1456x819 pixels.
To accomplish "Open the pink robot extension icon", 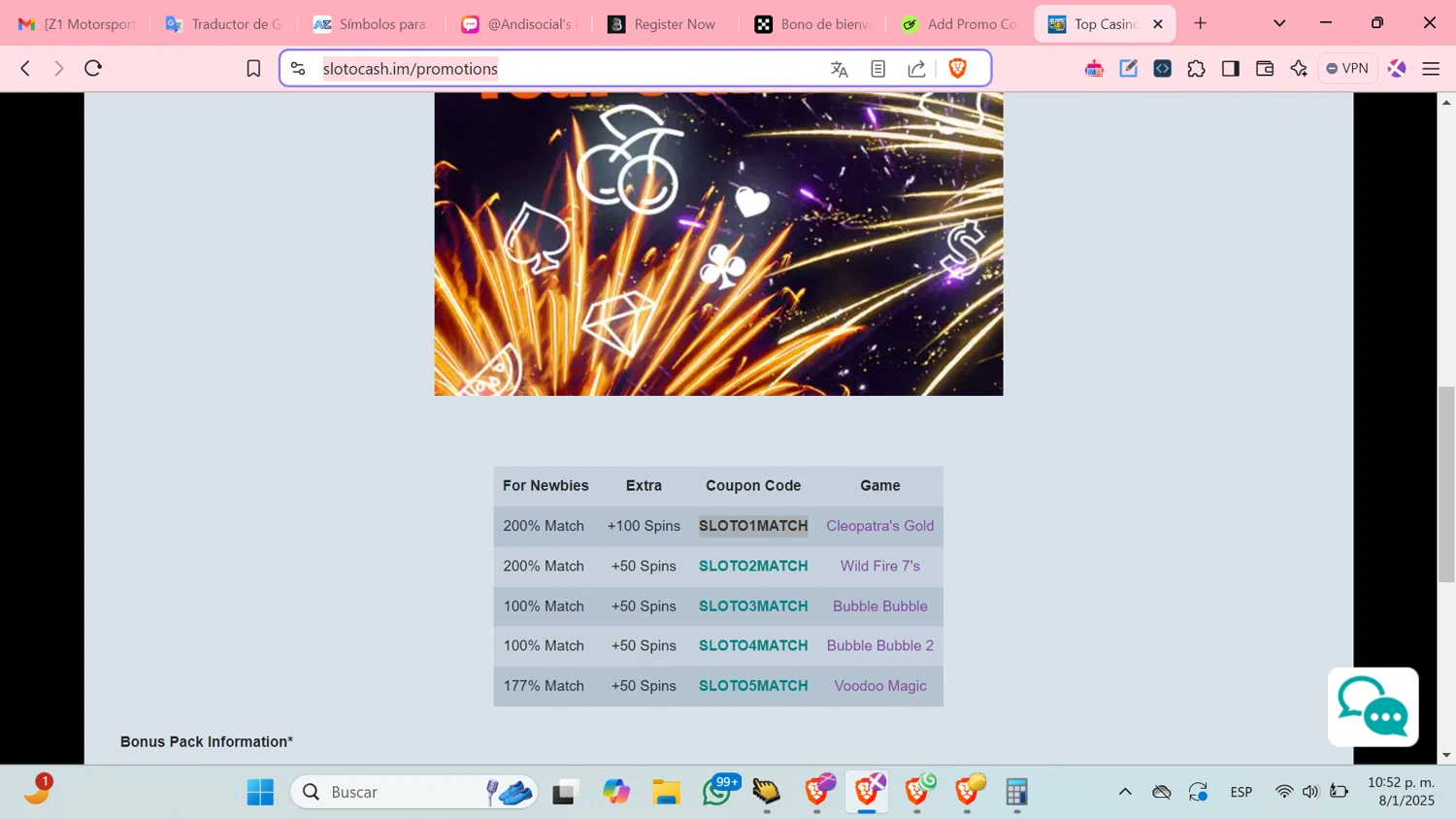I will click(x=1094, y=69).
